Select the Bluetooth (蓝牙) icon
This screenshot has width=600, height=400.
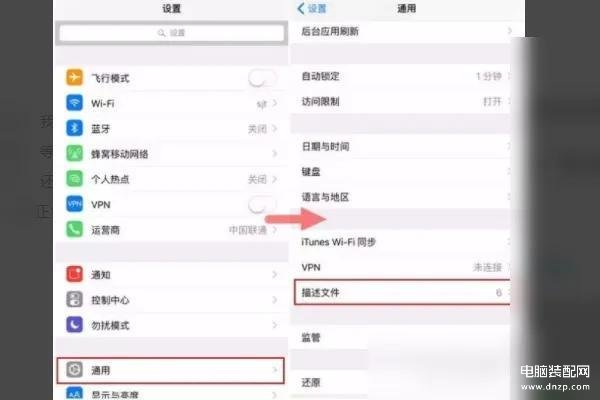click(74, 128)
